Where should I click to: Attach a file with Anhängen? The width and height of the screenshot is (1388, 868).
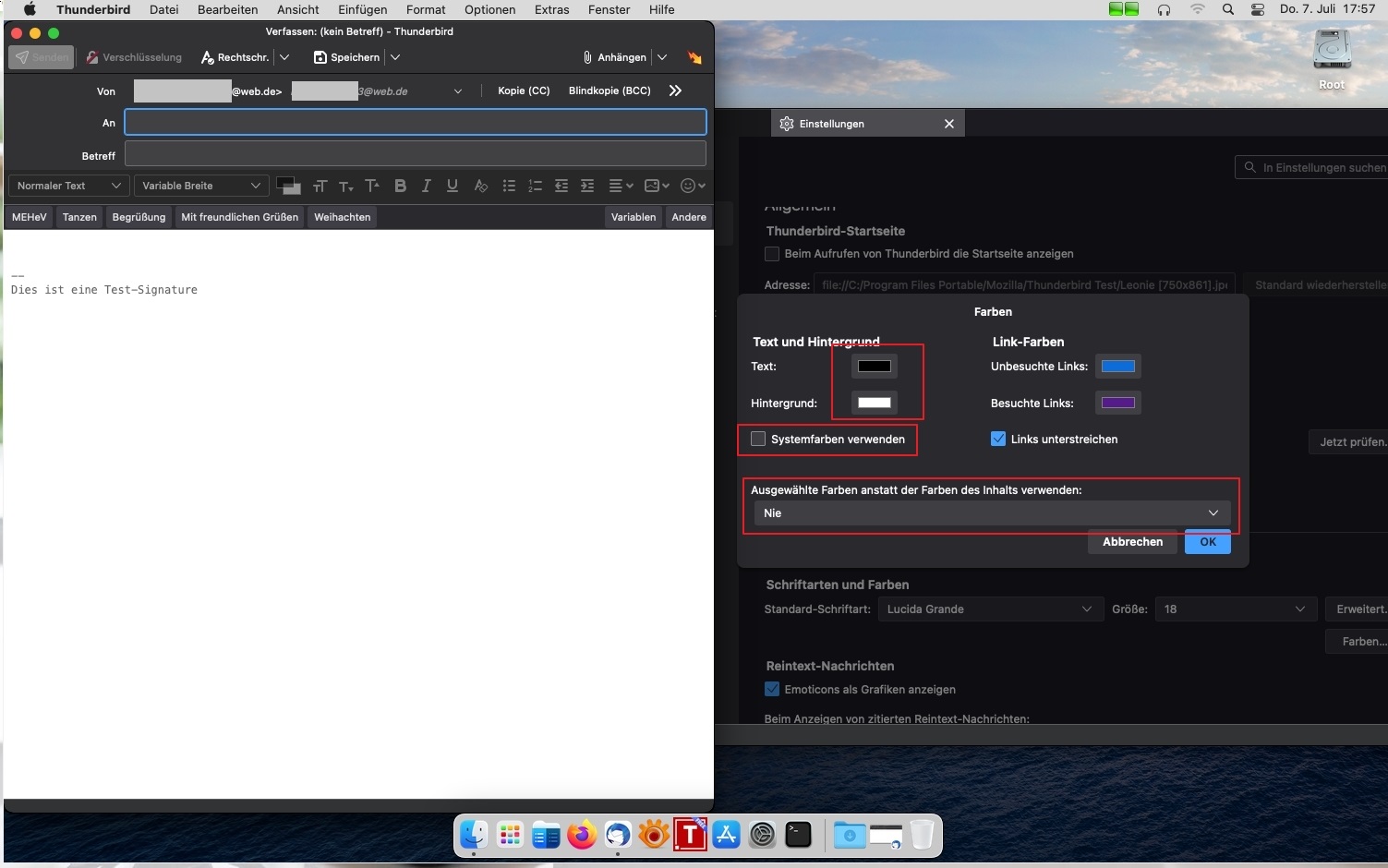[x=614, y=57]
